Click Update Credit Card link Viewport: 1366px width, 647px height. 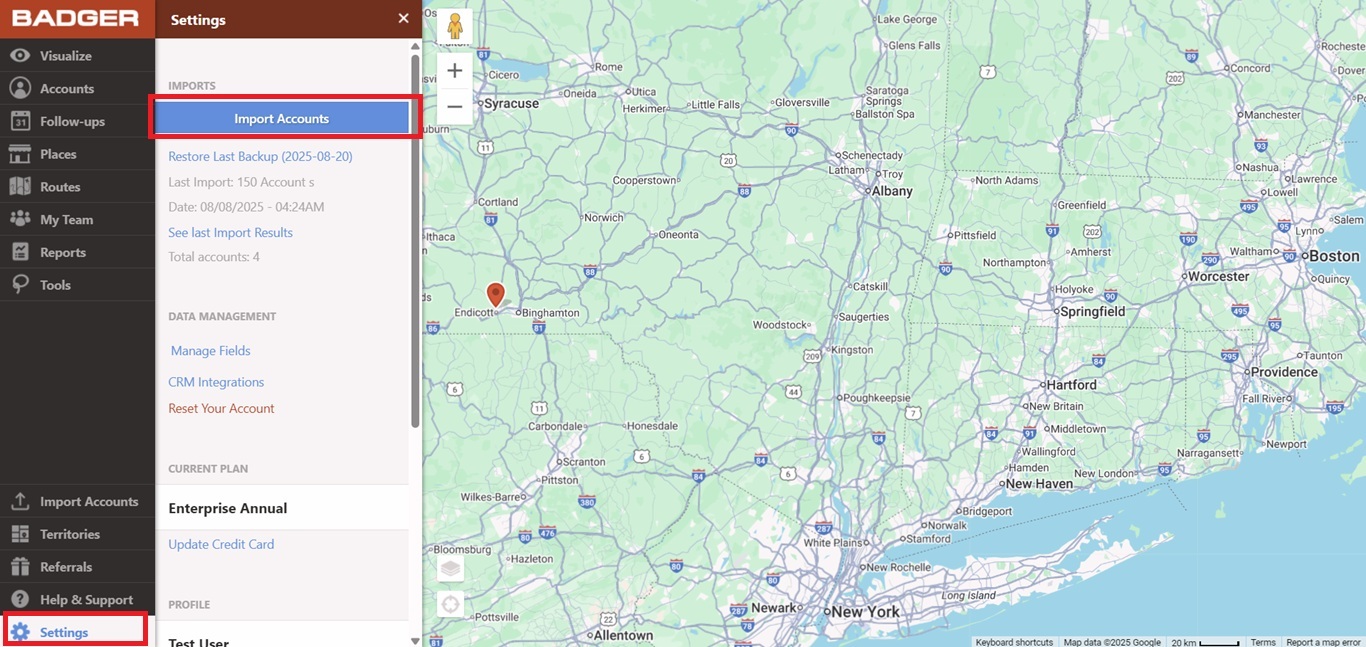click(x=221, y=544)
